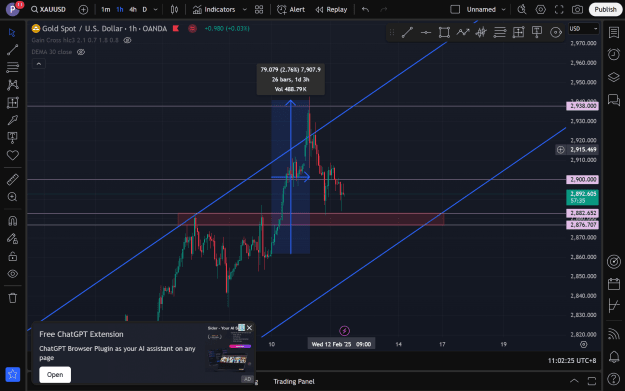Pick rectangle tool from floating toolbar

[x=444, y=32]
